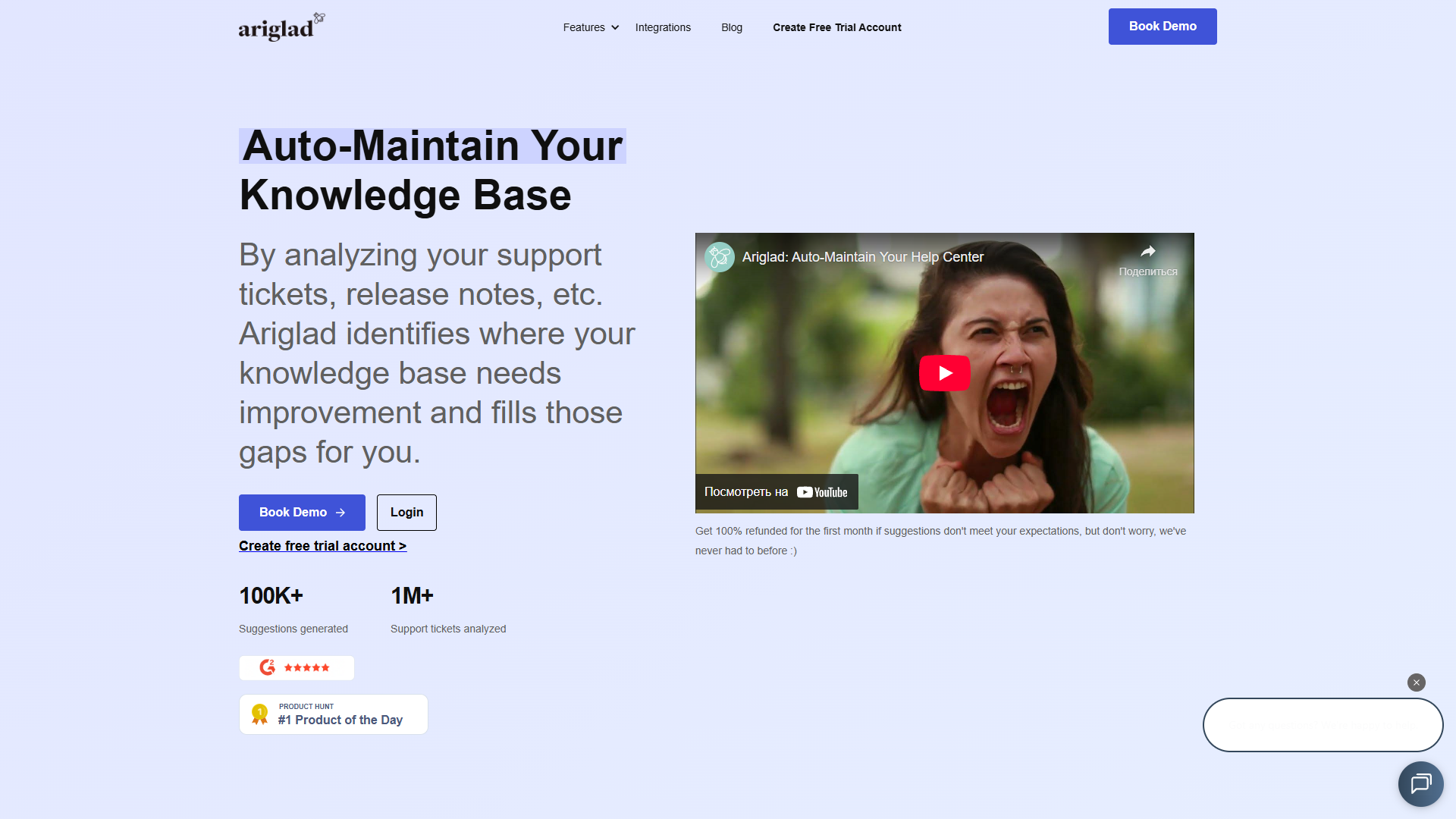Open the chat widget bubble icon

pyautogui.click(x=1420, y=783)
